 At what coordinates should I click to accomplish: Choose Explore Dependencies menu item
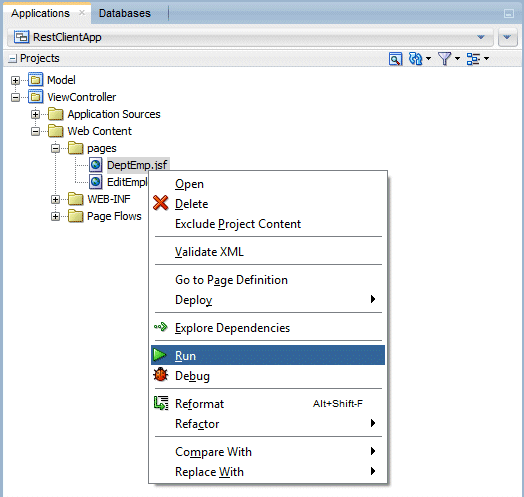pos(268,328)
